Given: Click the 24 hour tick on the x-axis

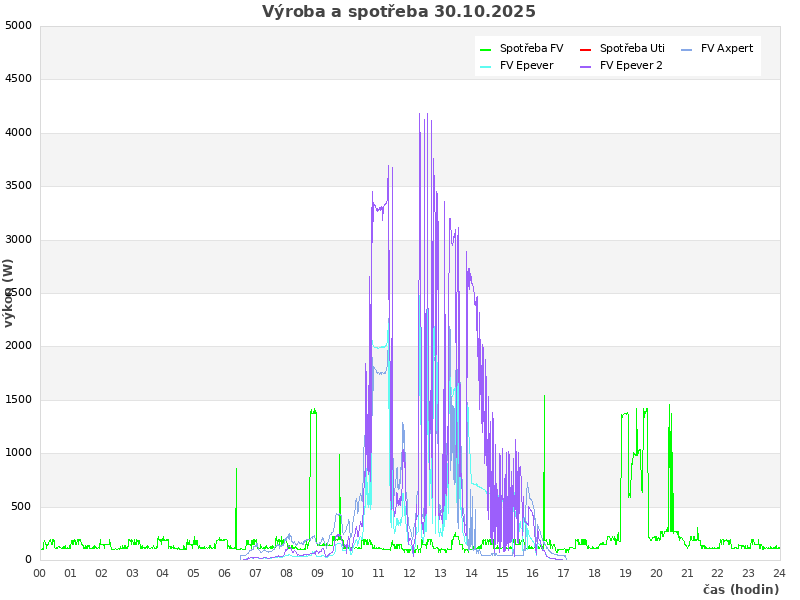Looking at the screenshot, I should (x=779, y=573).
